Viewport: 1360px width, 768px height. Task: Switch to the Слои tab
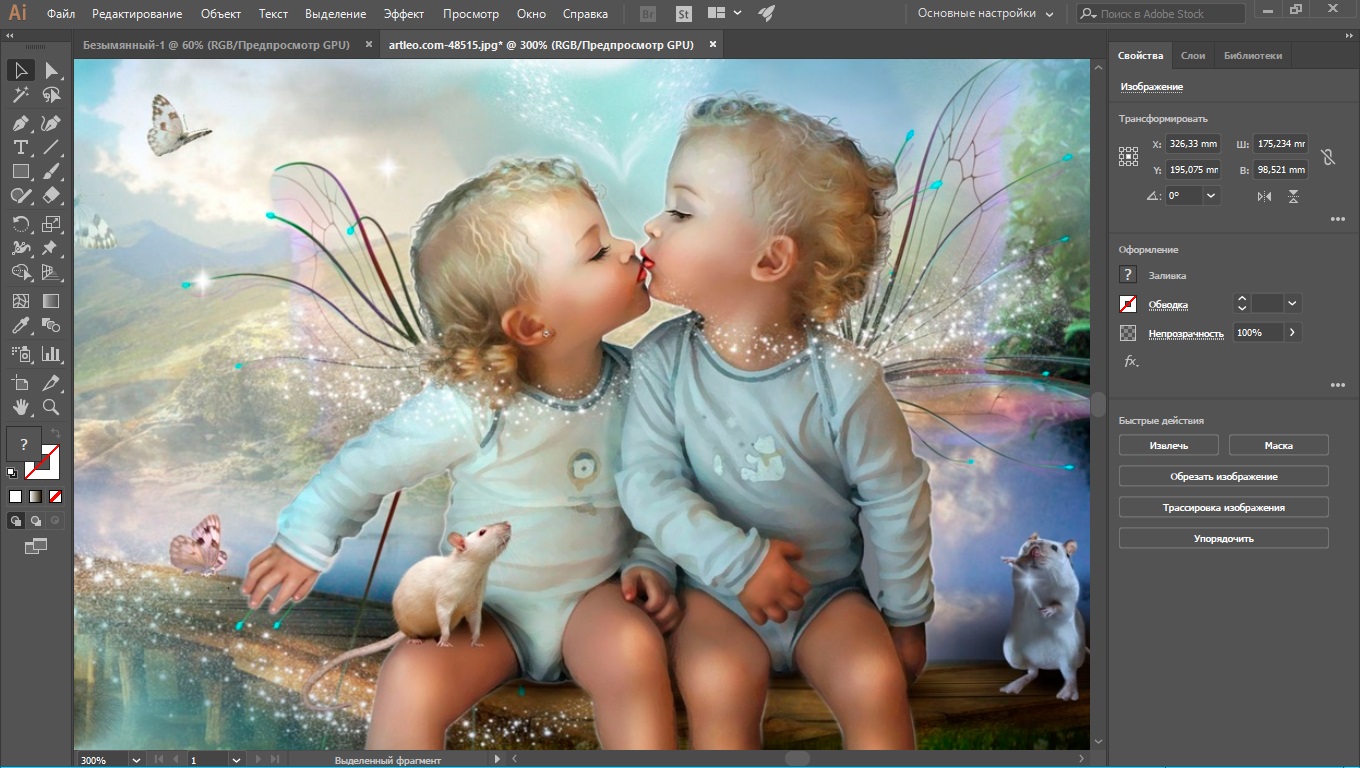point(1192,56)
